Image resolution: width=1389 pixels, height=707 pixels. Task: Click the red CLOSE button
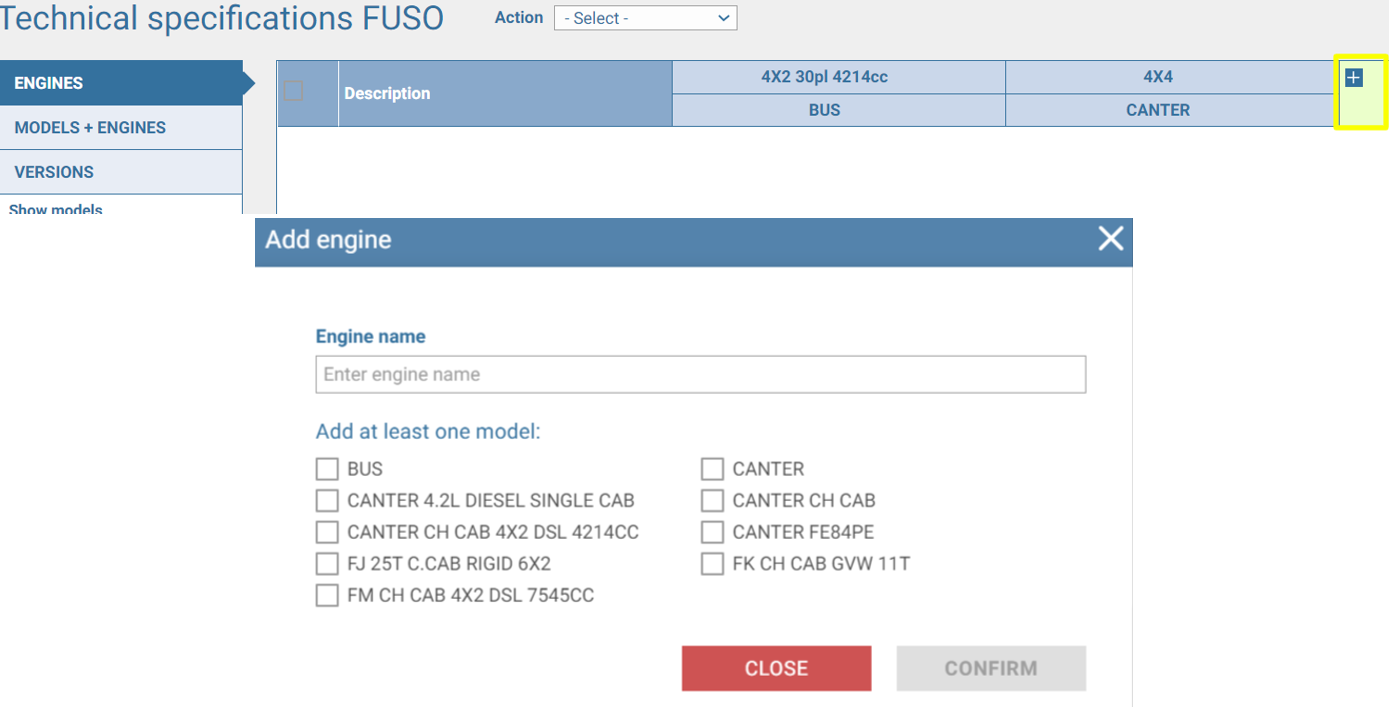pos(776,668)
